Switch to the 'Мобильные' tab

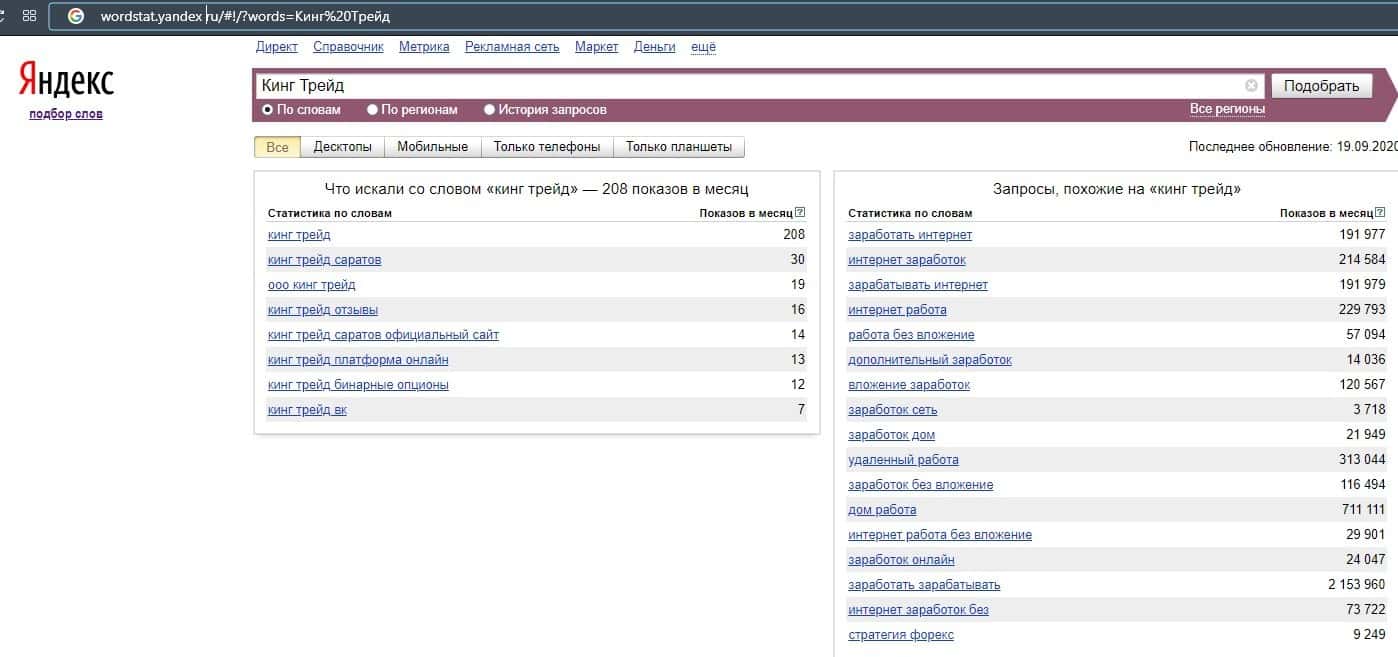pos(432,147)
